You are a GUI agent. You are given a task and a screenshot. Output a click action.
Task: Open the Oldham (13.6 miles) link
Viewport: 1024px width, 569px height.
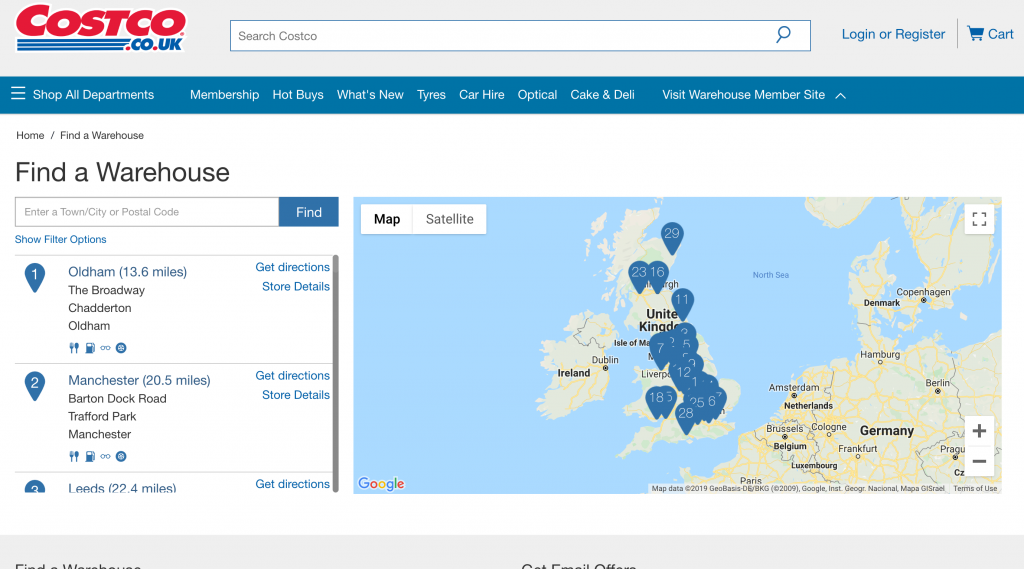click(127, 272)
